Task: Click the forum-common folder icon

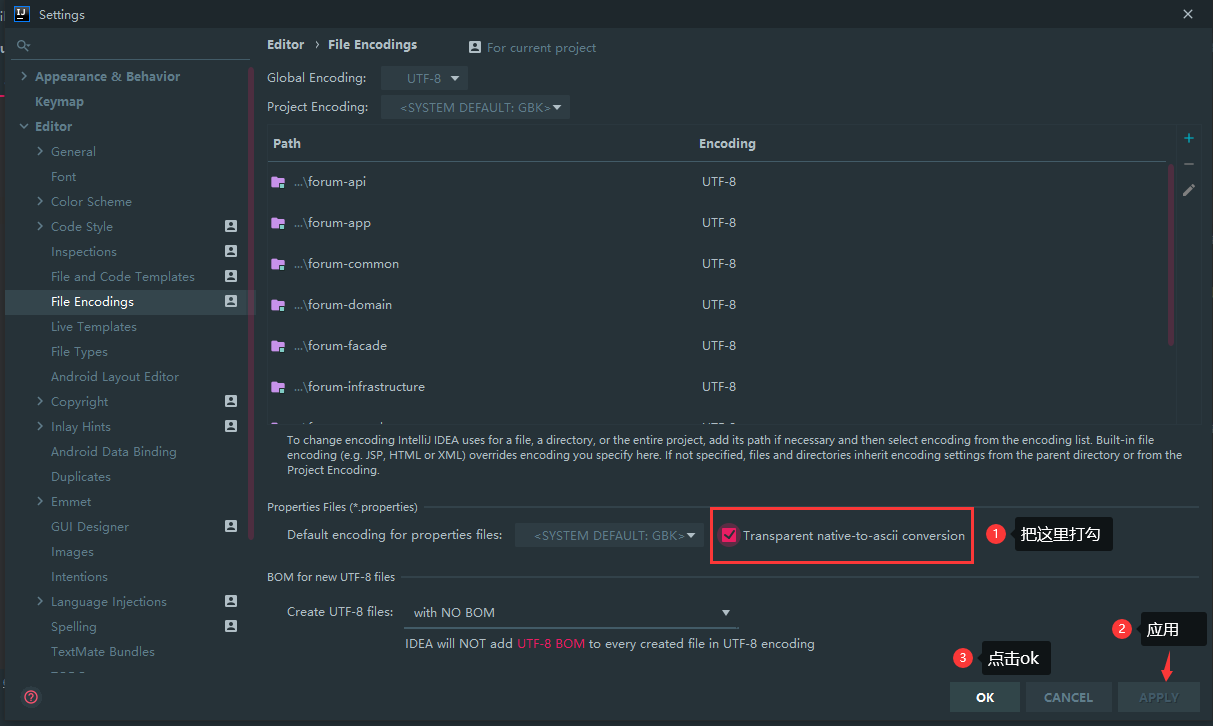Action: point(278,264)
